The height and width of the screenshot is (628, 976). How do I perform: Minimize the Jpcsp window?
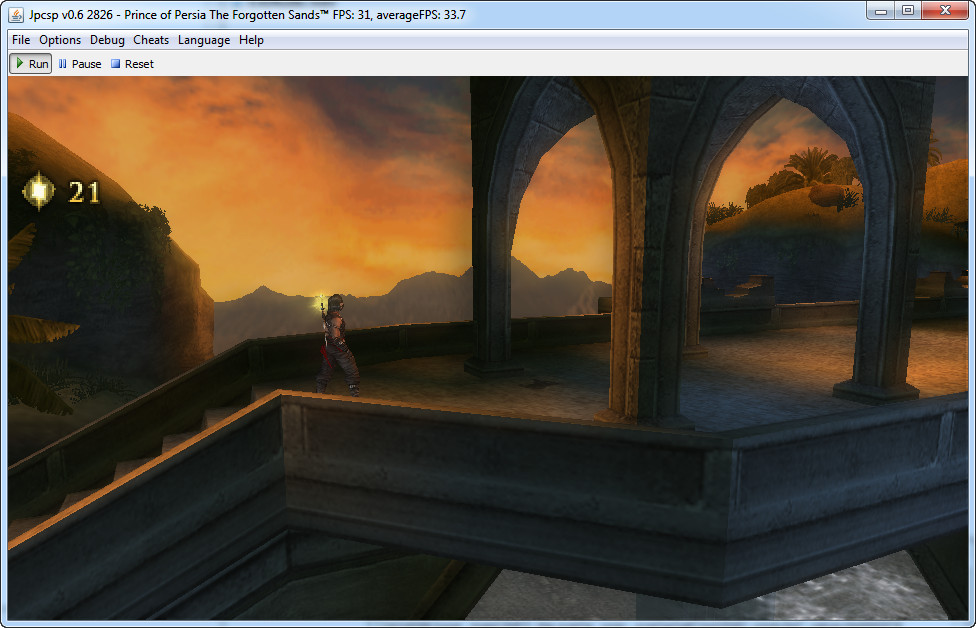click(880, 11)
